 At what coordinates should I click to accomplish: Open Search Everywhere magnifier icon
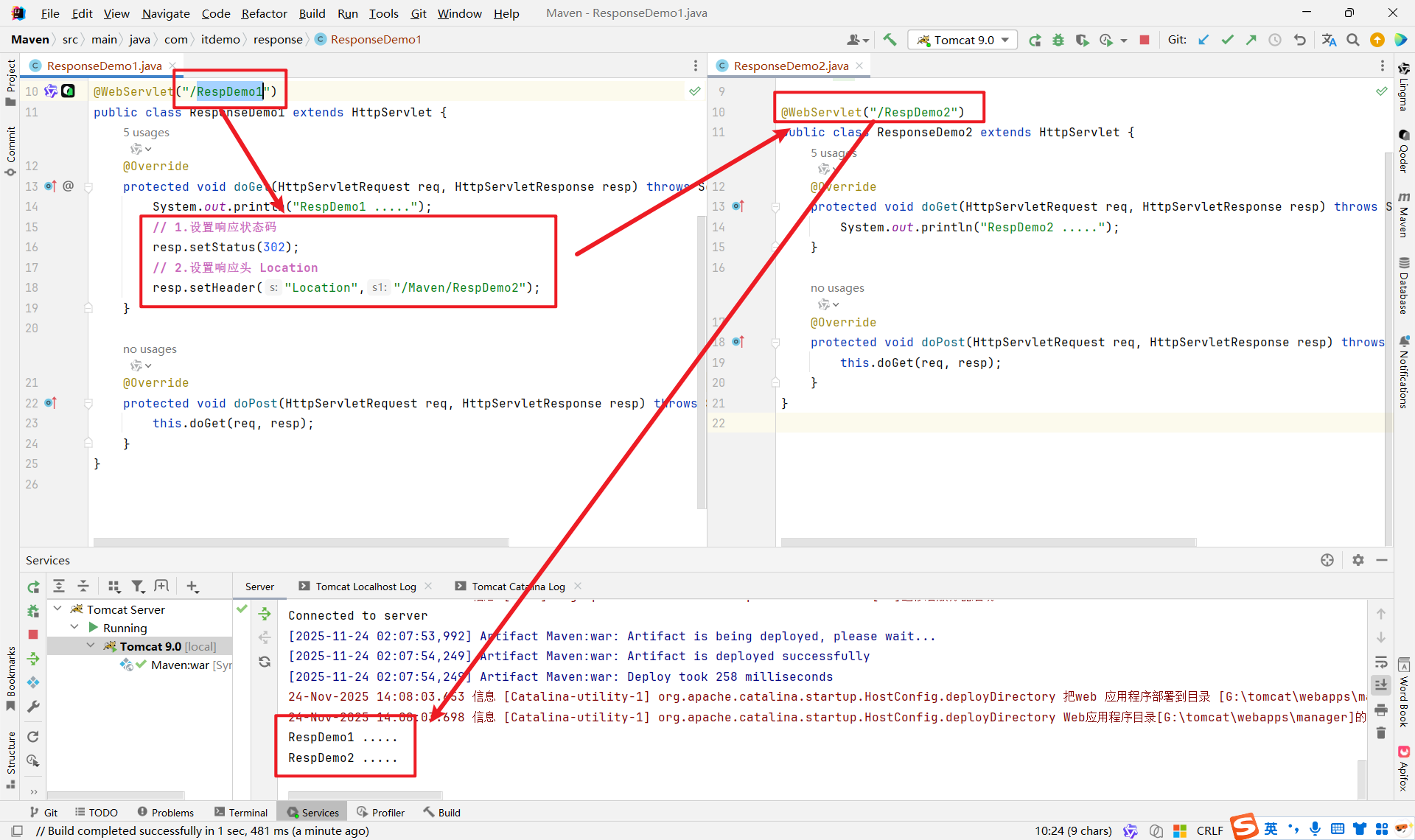(1353, 40)
